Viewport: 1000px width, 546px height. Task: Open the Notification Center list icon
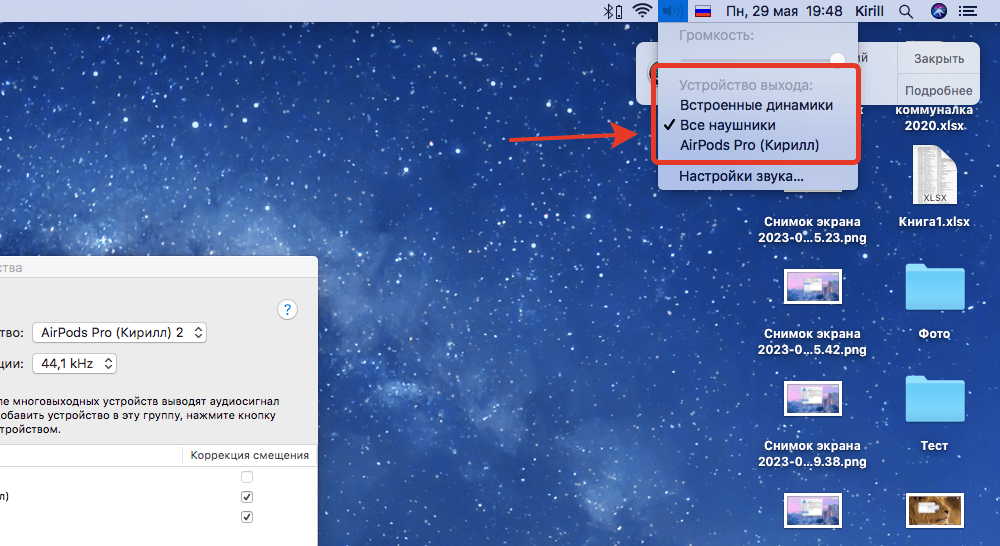pos(968,12)
